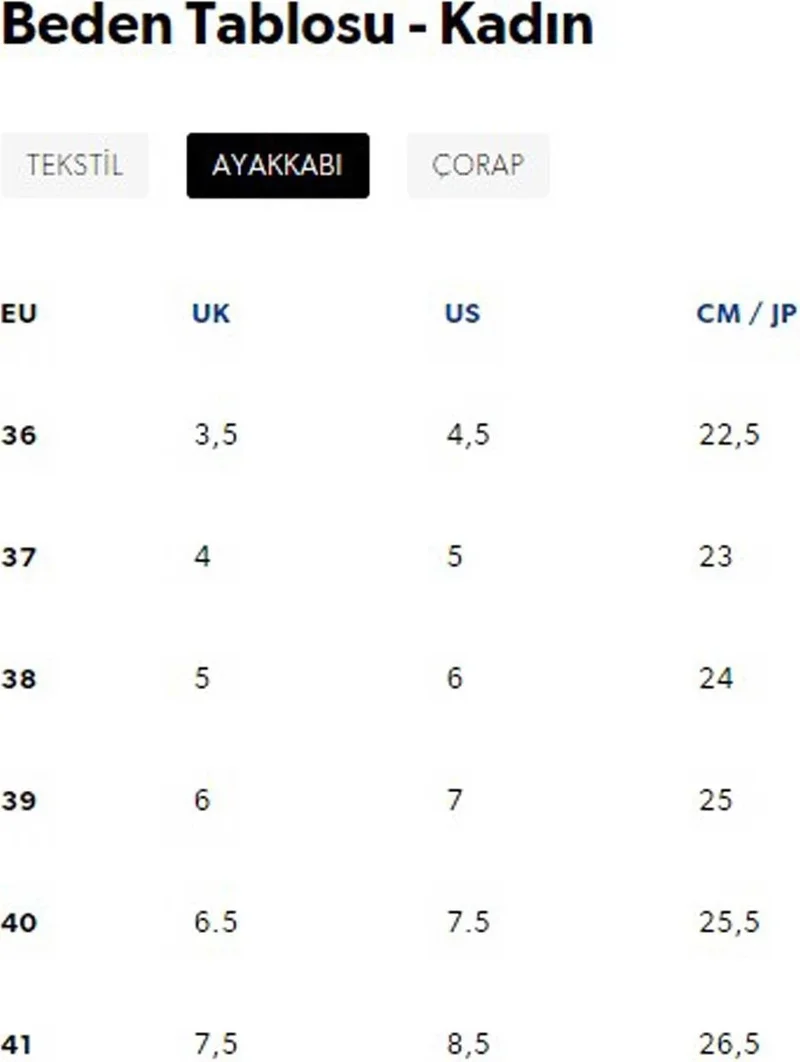Screen dimensions: 800x1062
Task: Select the AYAKKABI tab
Action: [x=277, y=165]
